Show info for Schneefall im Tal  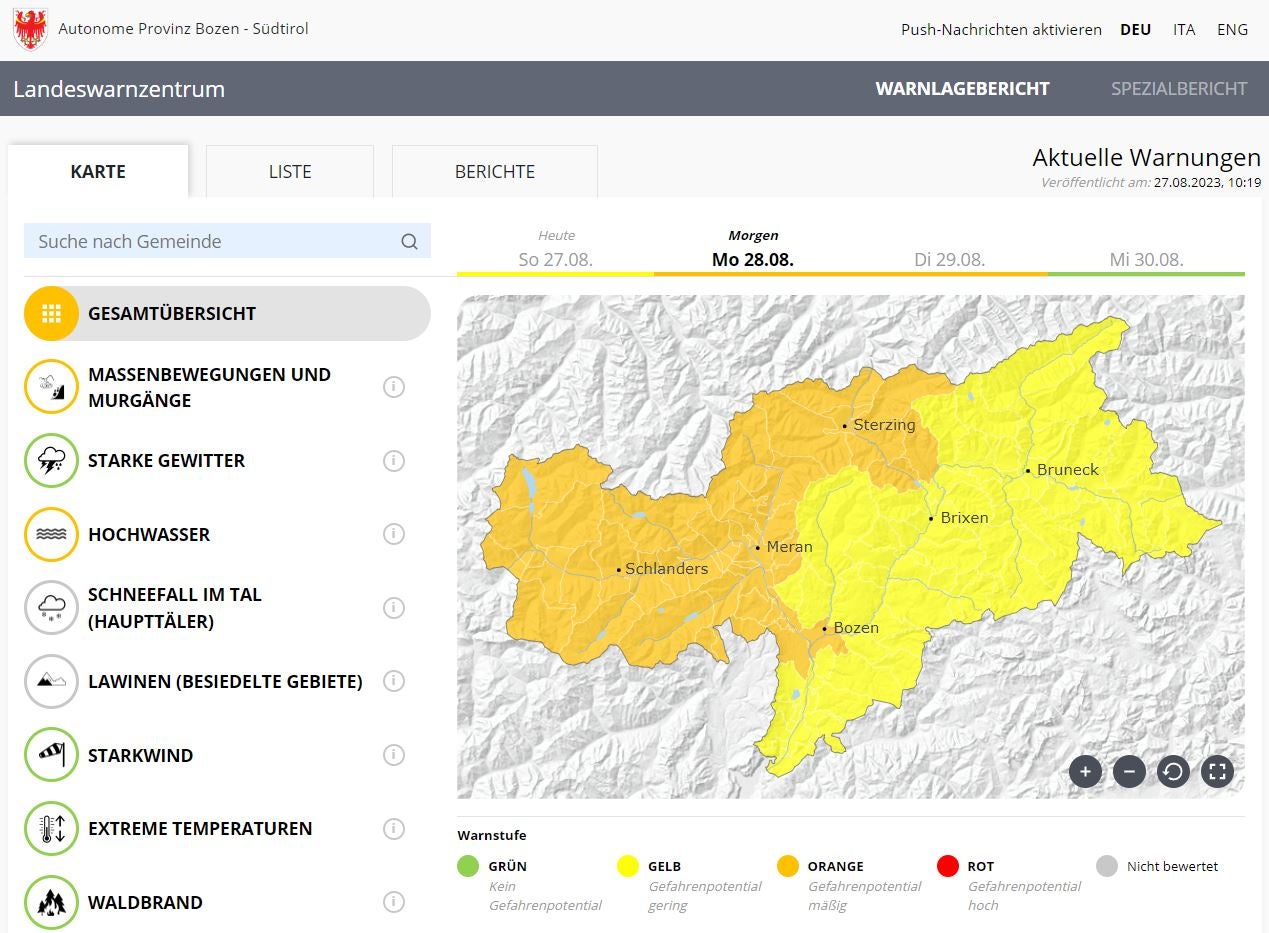pyautogui.click(x=394, y=608)
